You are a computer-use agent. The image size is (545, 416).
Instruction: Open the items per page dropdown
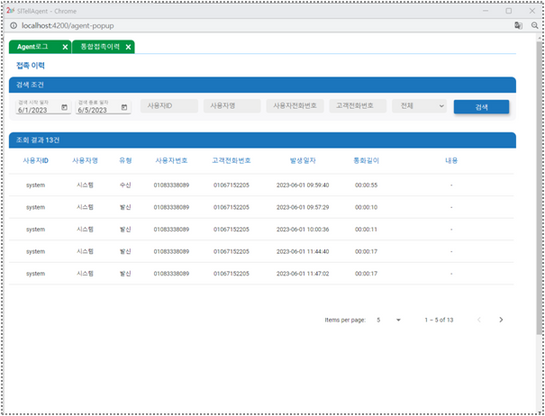coord(389,320)
